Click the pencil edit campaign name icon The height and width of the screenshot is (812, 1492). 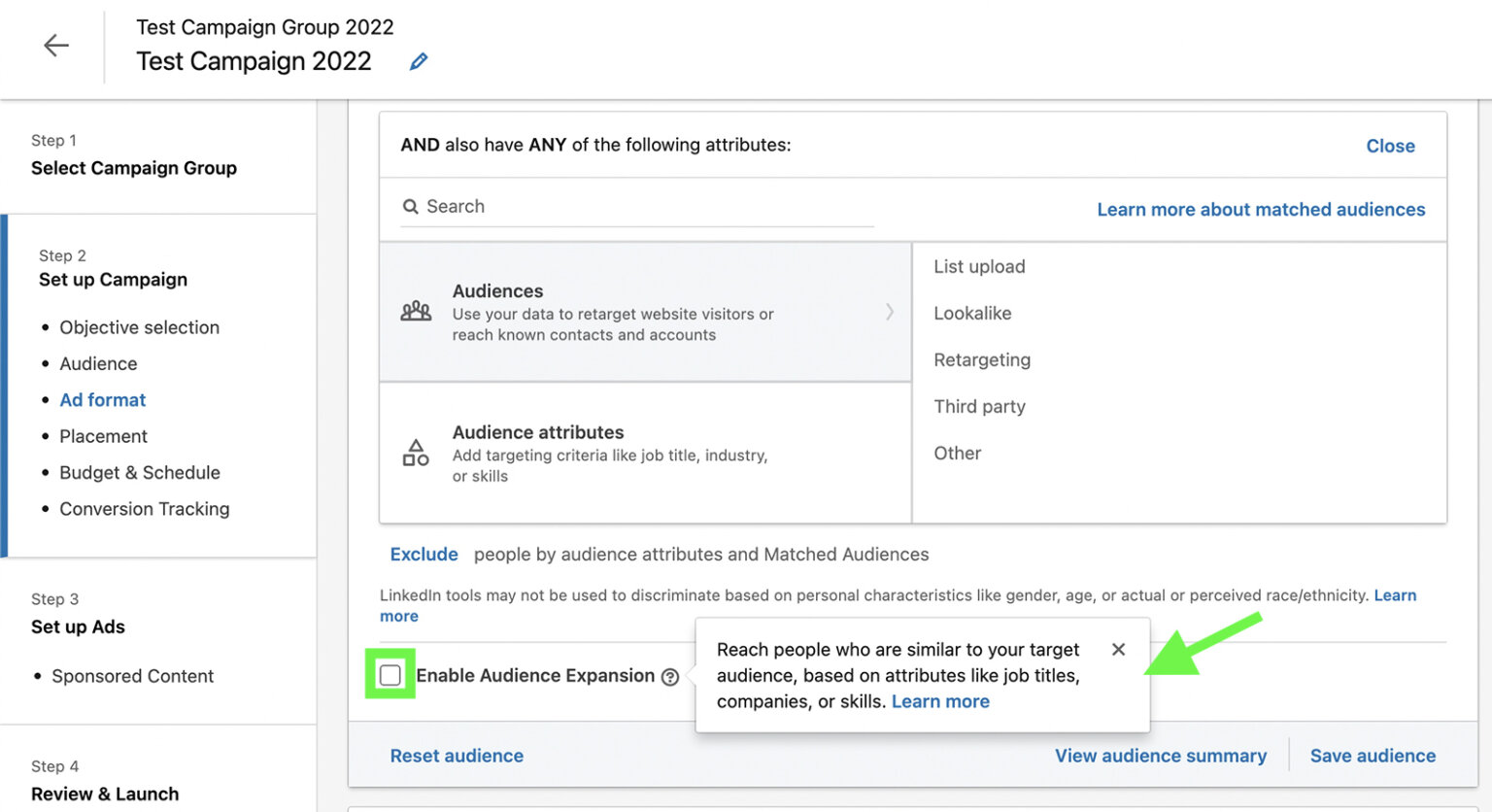419,62
